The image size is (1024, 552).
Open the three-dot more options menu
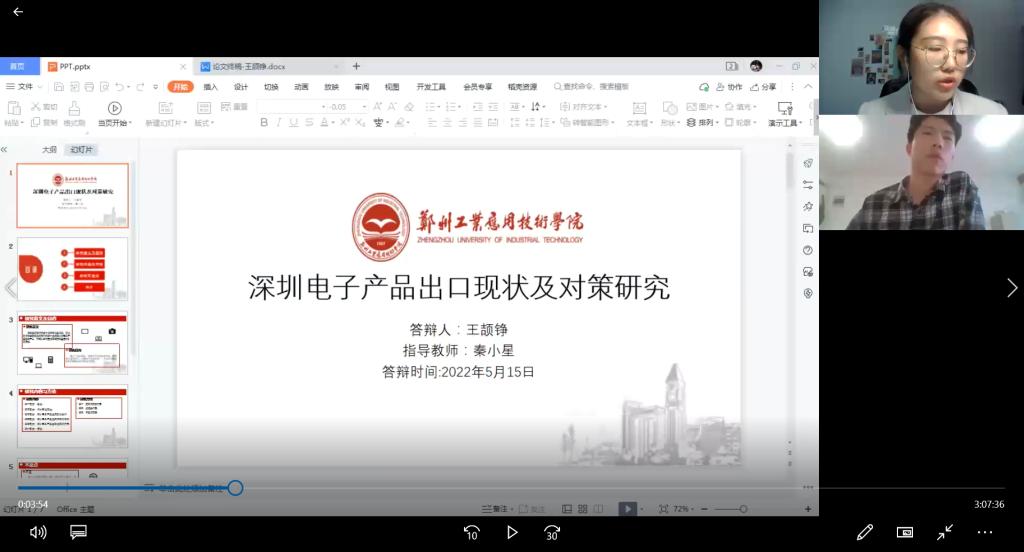click(x=985, y=532)
